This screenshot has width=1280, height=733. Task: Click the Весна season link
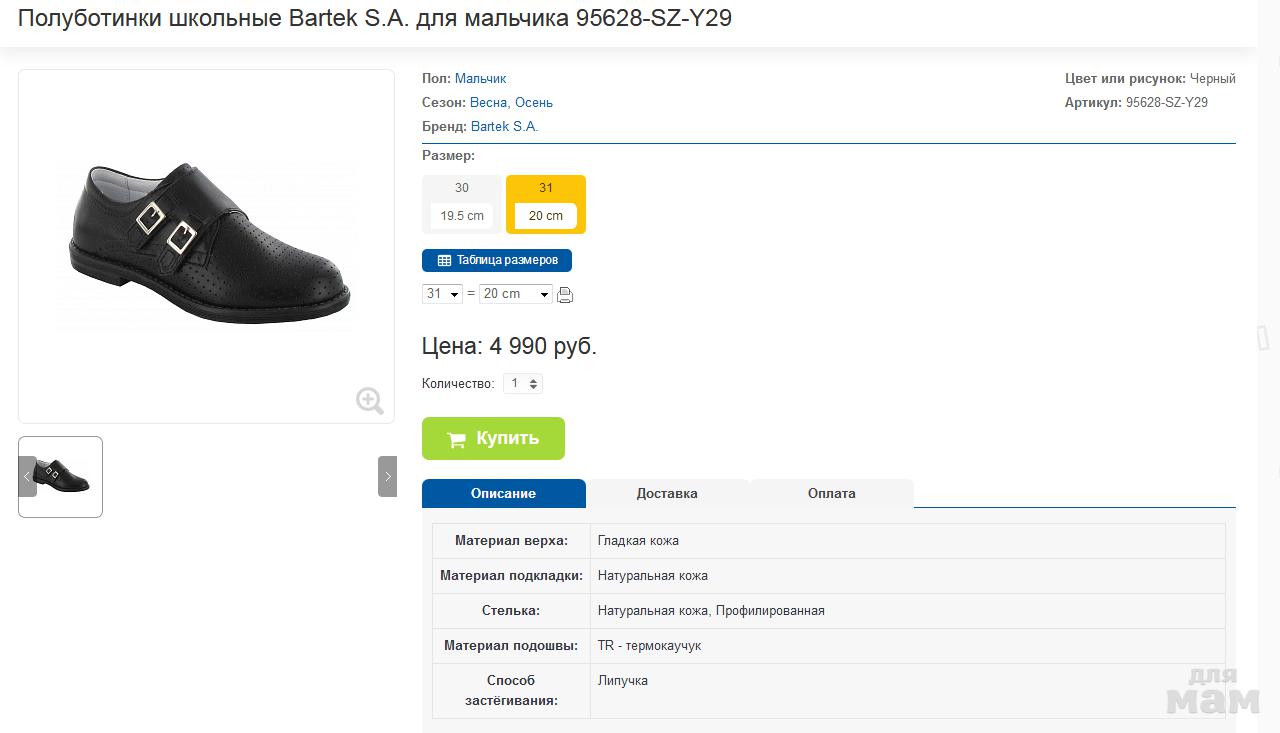pos(488,102)
